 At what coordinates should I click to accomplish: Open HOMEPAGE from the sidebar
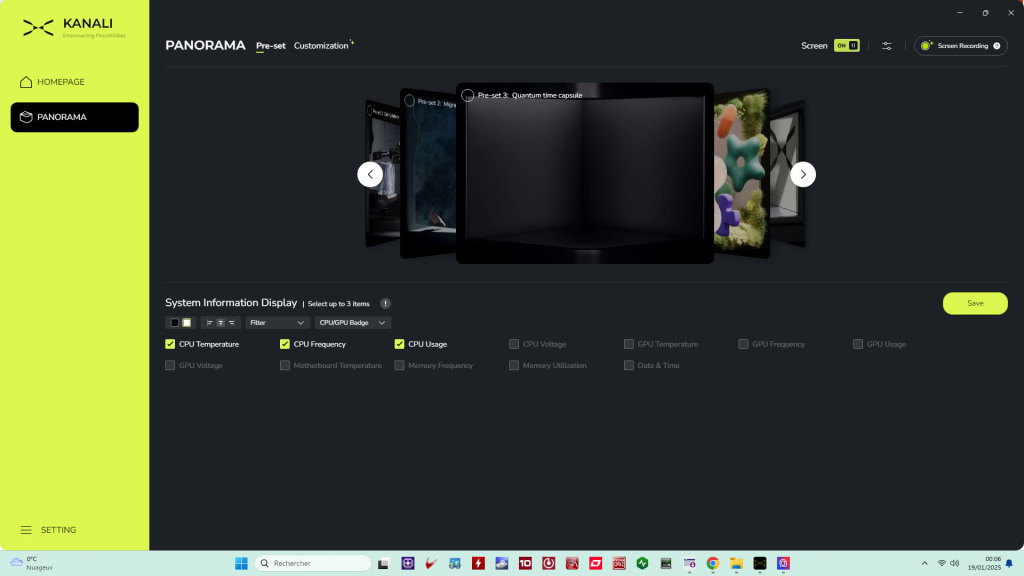tap(61, 82)
